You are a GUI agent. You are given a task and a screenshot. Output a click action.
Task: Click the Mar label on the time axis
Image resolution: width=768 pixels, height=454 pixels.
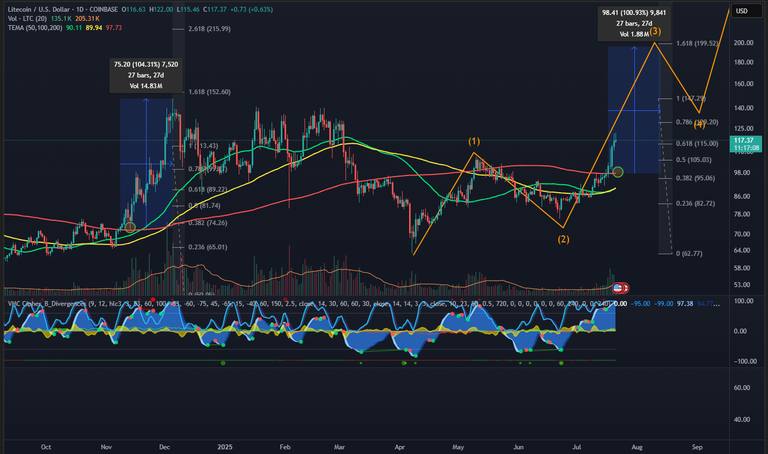click(339, 447)
